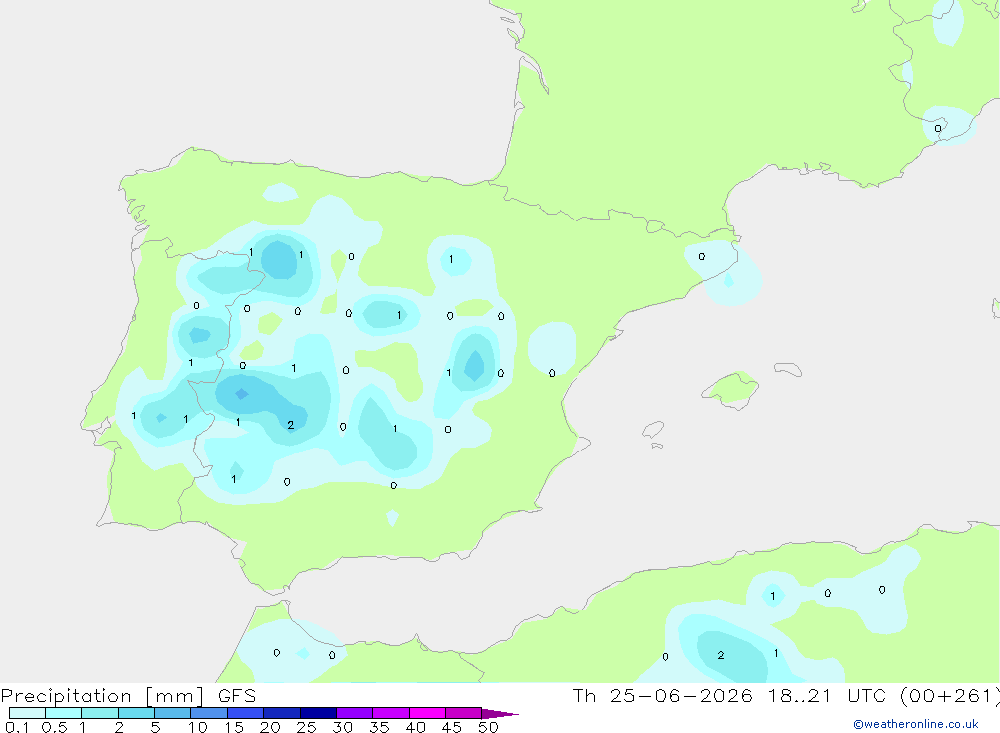Image resolution: width=1000 pixels, height=733 pixels.
Task: Choose the 45–50 mm dark magenta legend swatch
Action: click(x=464, y=713)
